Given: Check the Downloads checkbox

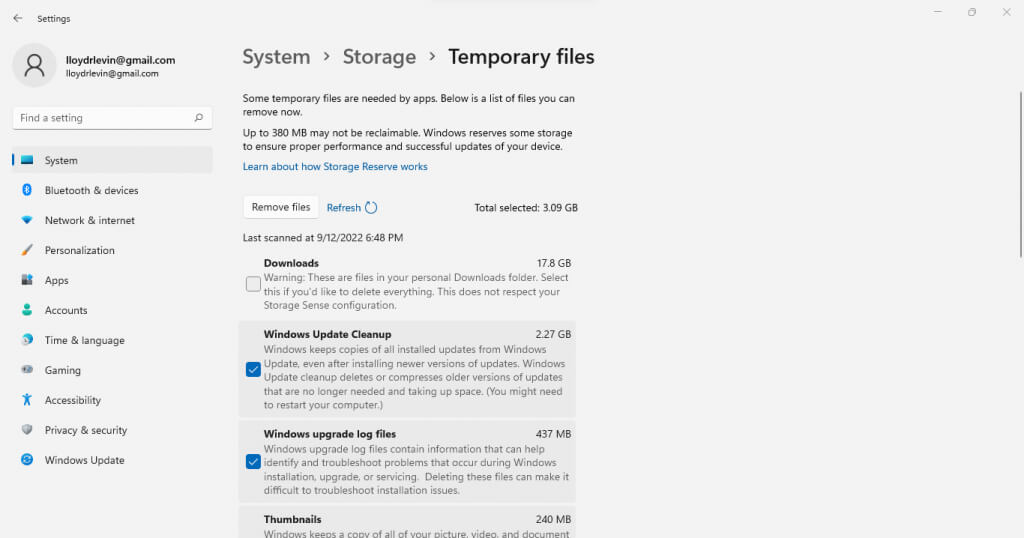Looking at the screenshot, I should pyautogui.click(x=253, y=284).
